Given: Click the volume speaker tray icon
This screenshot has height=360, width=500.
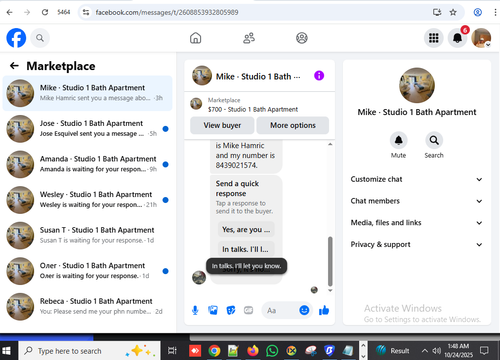Looking at the screenshot, I should click(436, 351).
